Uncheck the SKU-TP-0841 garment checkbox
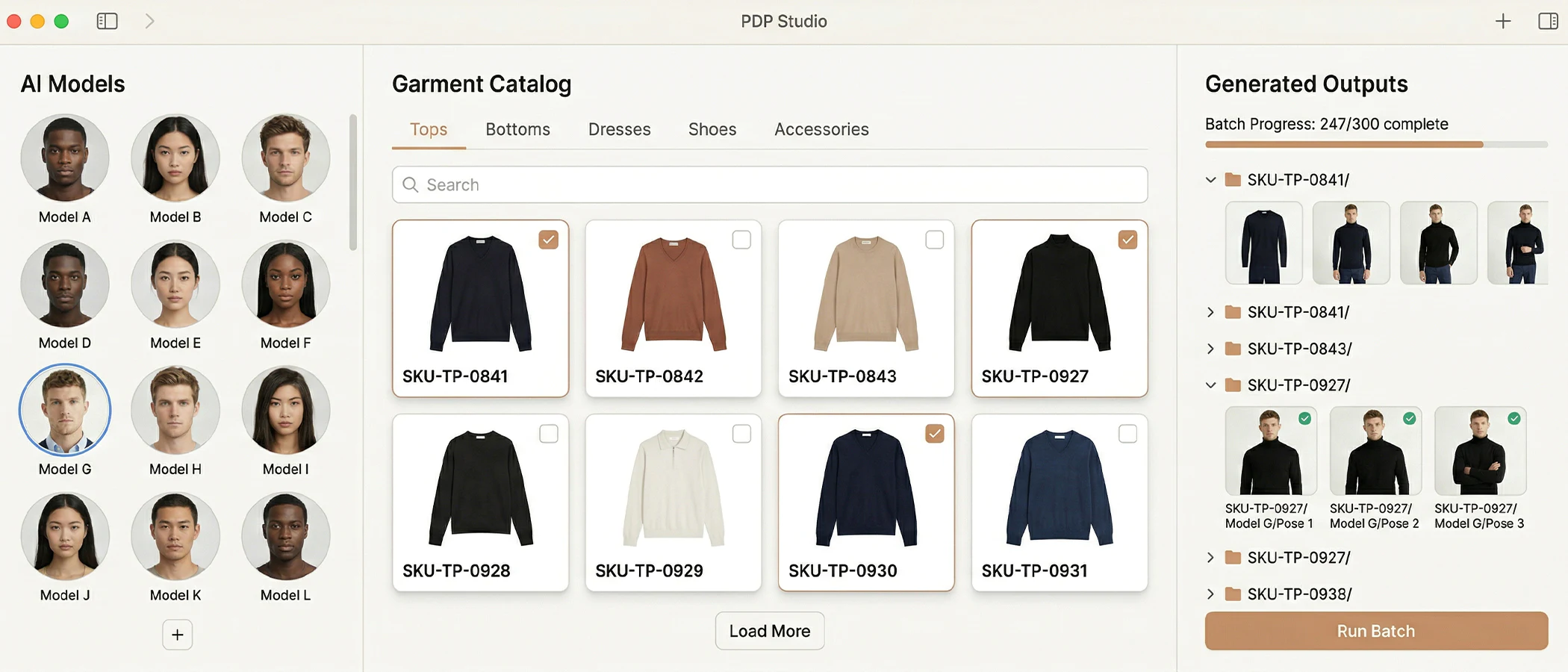 549,240
